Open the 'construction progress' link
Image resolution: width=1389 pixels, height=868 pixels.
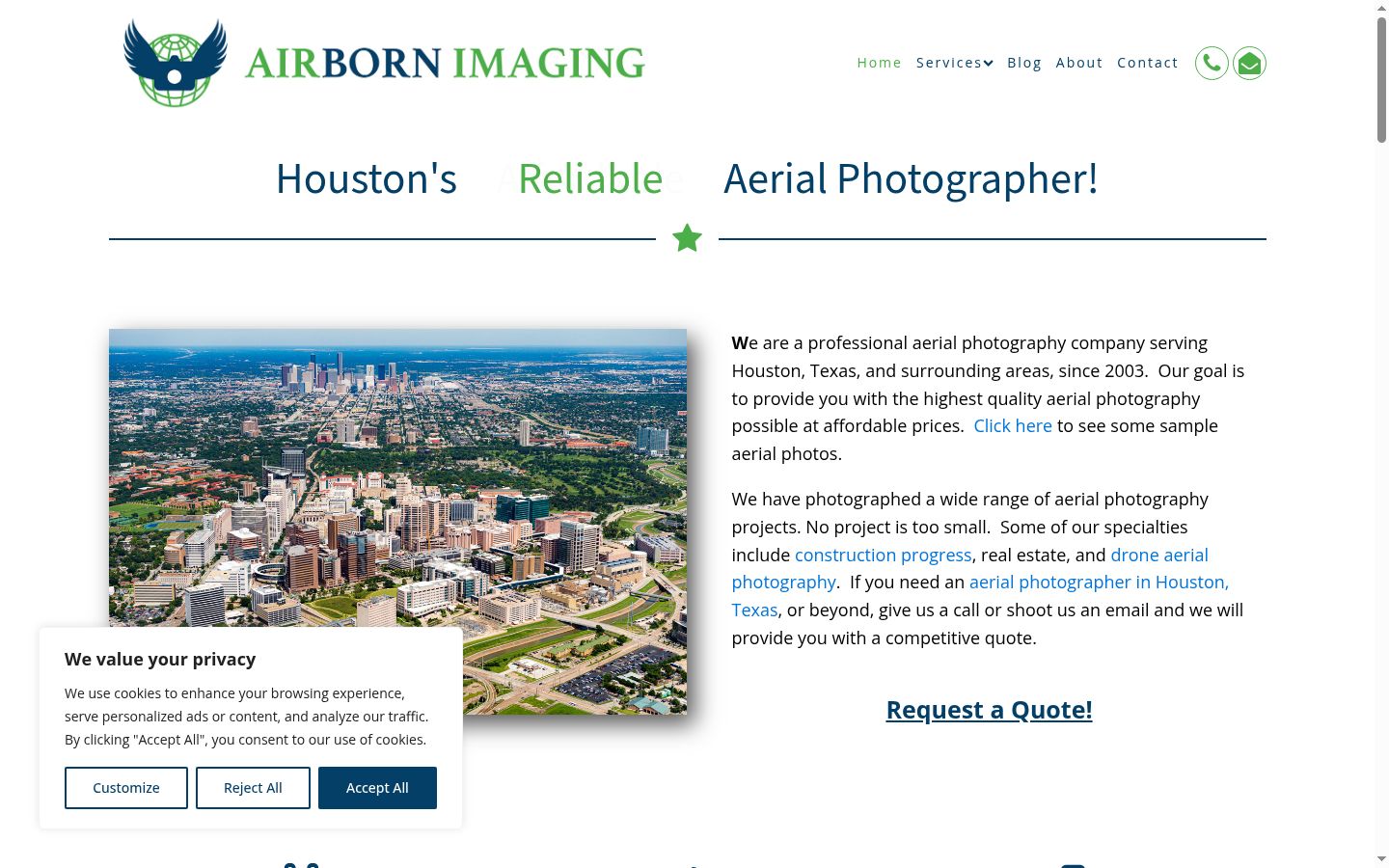point(883,556)
